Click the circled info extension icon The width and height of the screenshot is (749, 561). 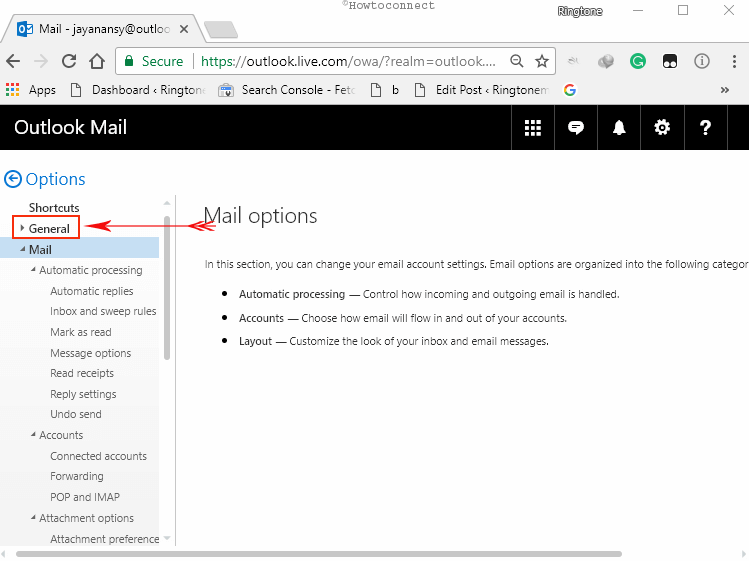tap(702, 61)
